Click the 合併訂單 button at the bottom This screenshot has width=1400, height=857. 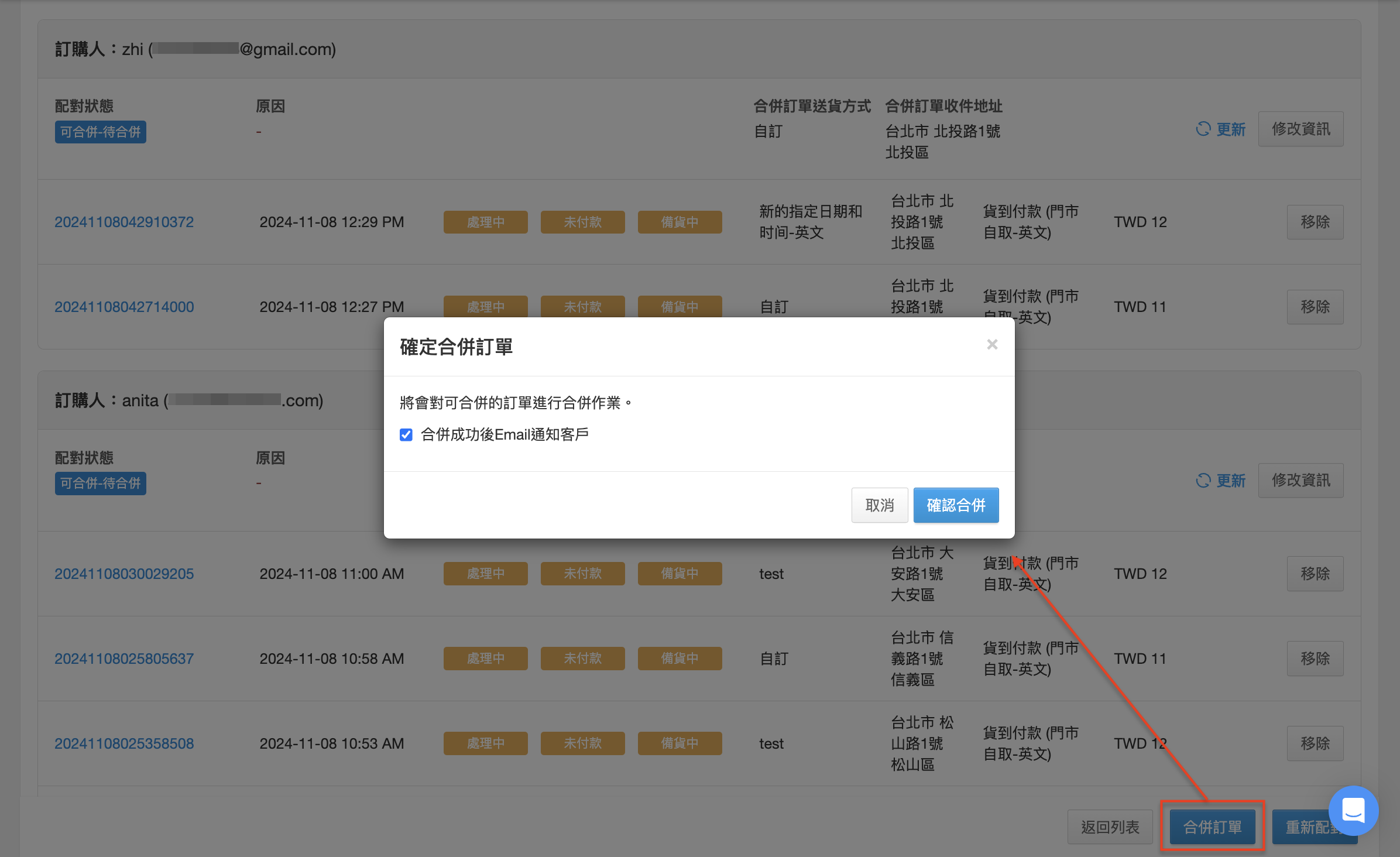pos(1212,827)
